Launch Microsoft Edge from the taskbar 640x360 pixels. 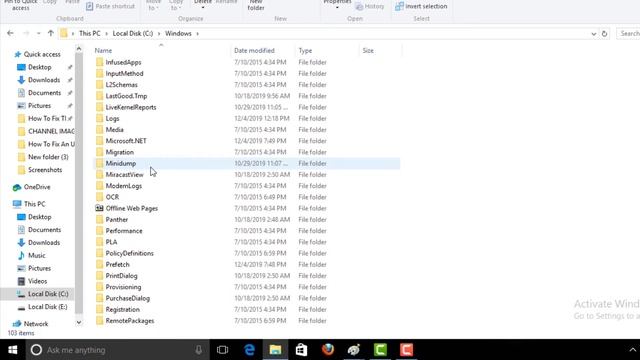249,350
